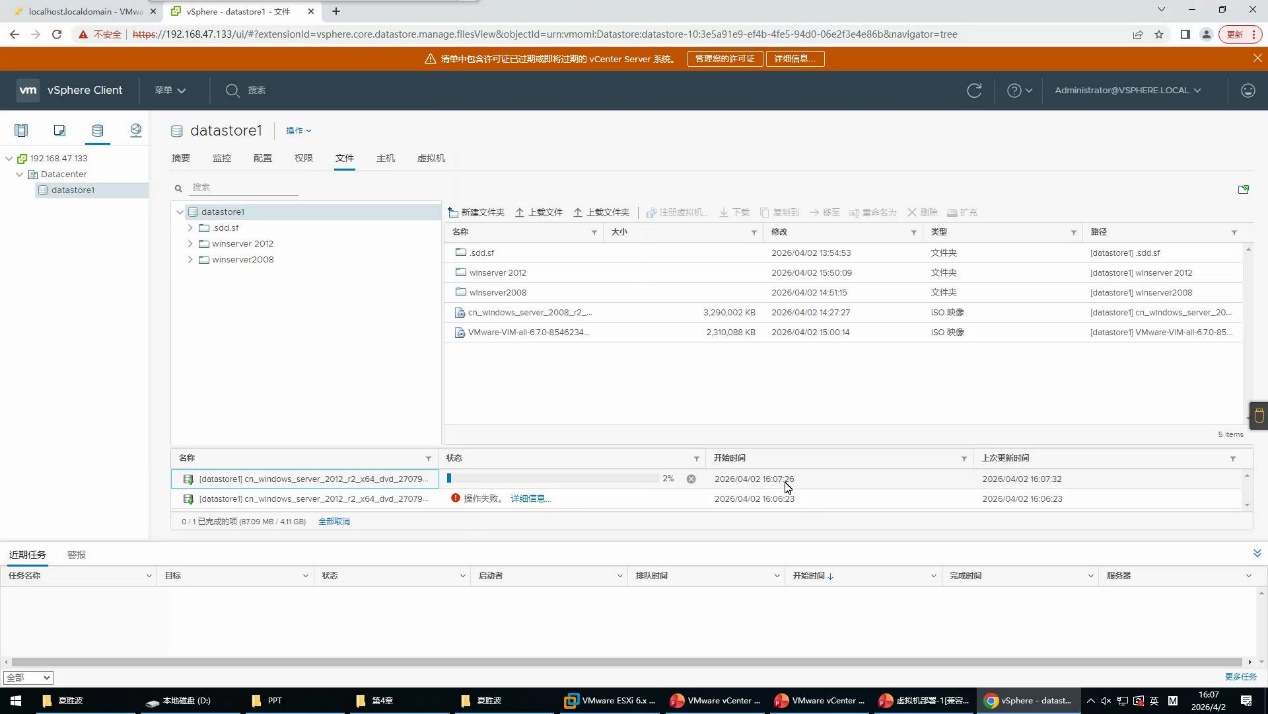Click filter icon on Name column
Image resolution: width=1268 pixels, height=714 pixels.
pos(594,232)
